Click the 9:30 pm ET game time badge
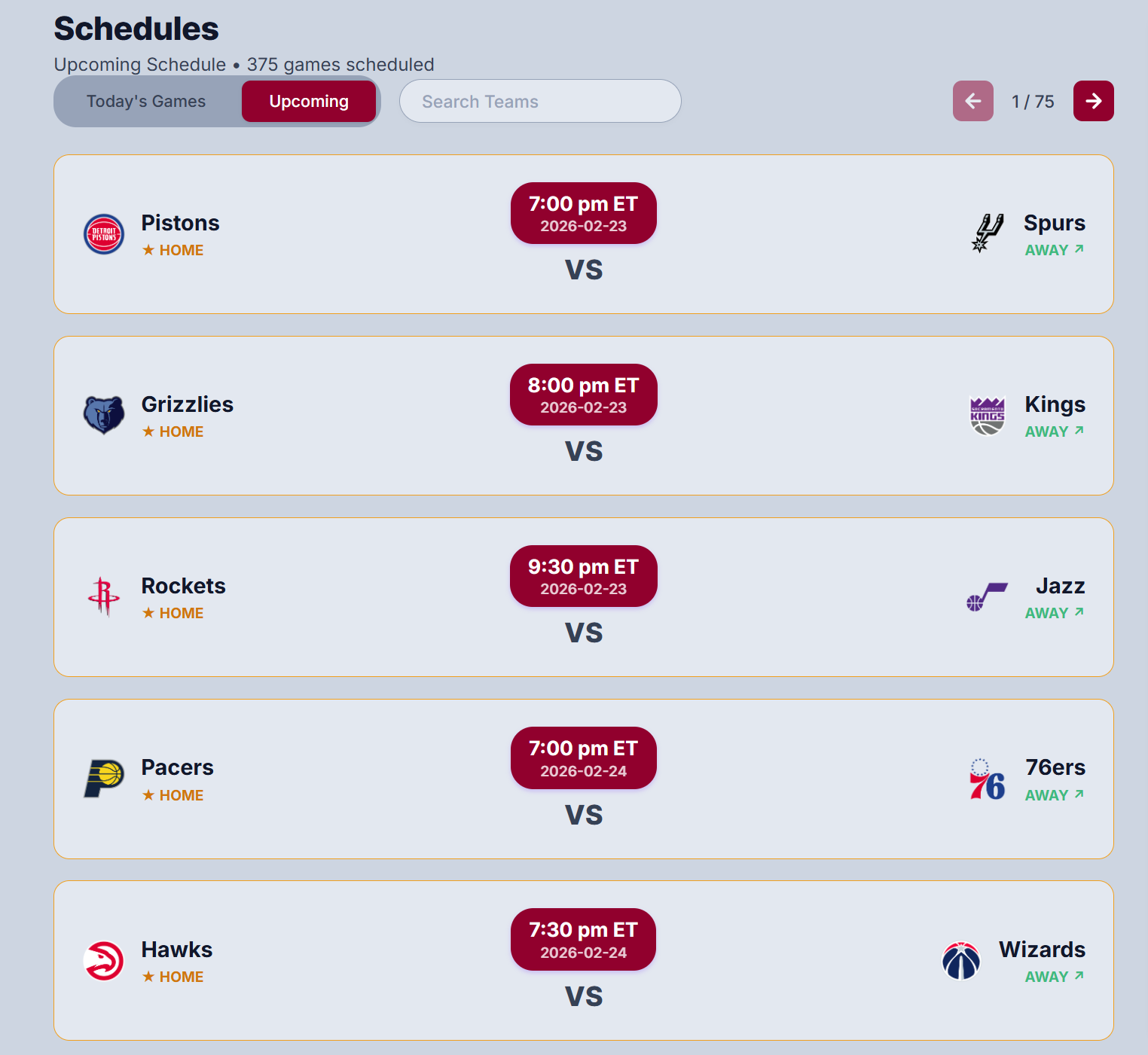 (x=583, y=576)
